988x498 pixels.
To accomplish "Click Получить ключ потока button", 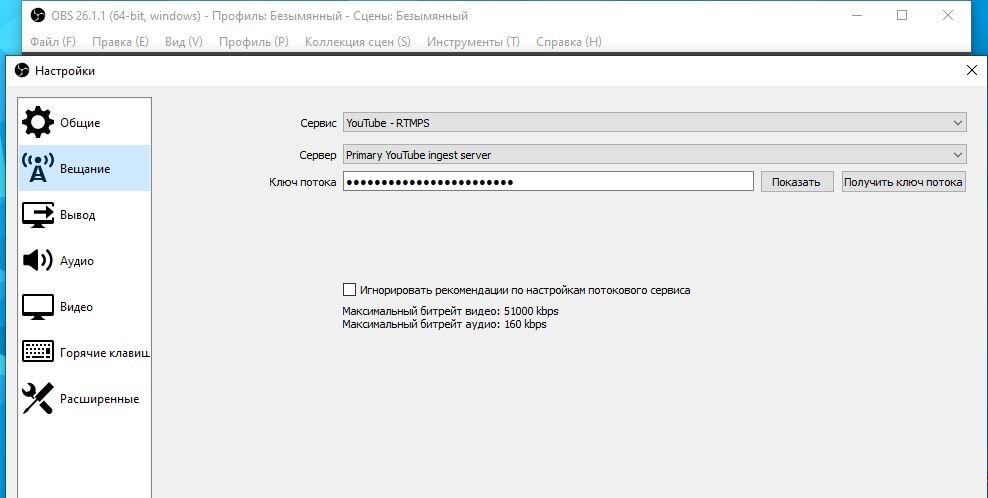I will click(904, 182).
